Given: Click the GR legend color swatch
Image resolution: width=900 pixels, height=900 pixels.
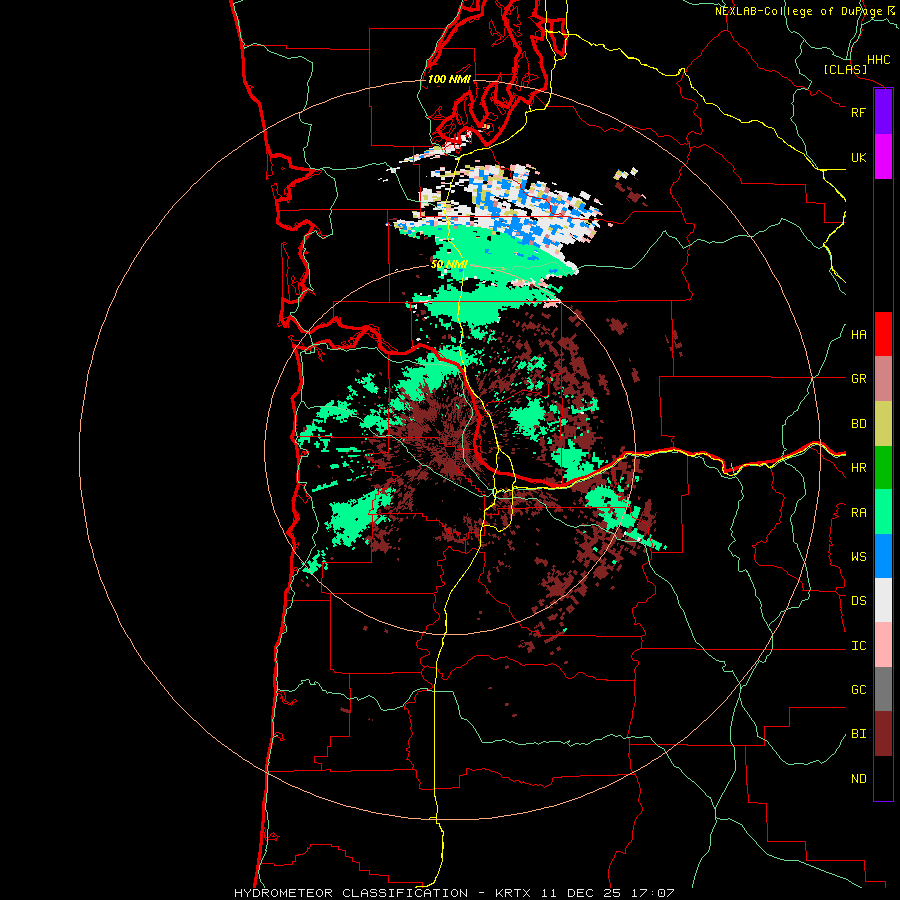Looking at the screenshot, I should [883, 379].
